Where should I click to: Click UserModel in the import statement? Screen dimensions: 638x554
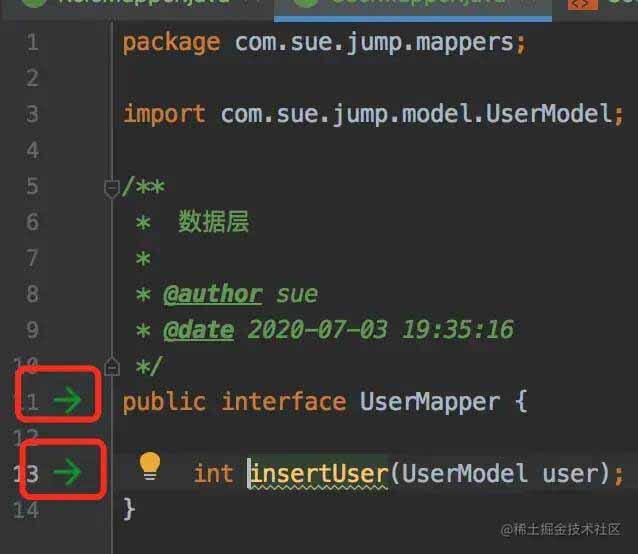549,113
